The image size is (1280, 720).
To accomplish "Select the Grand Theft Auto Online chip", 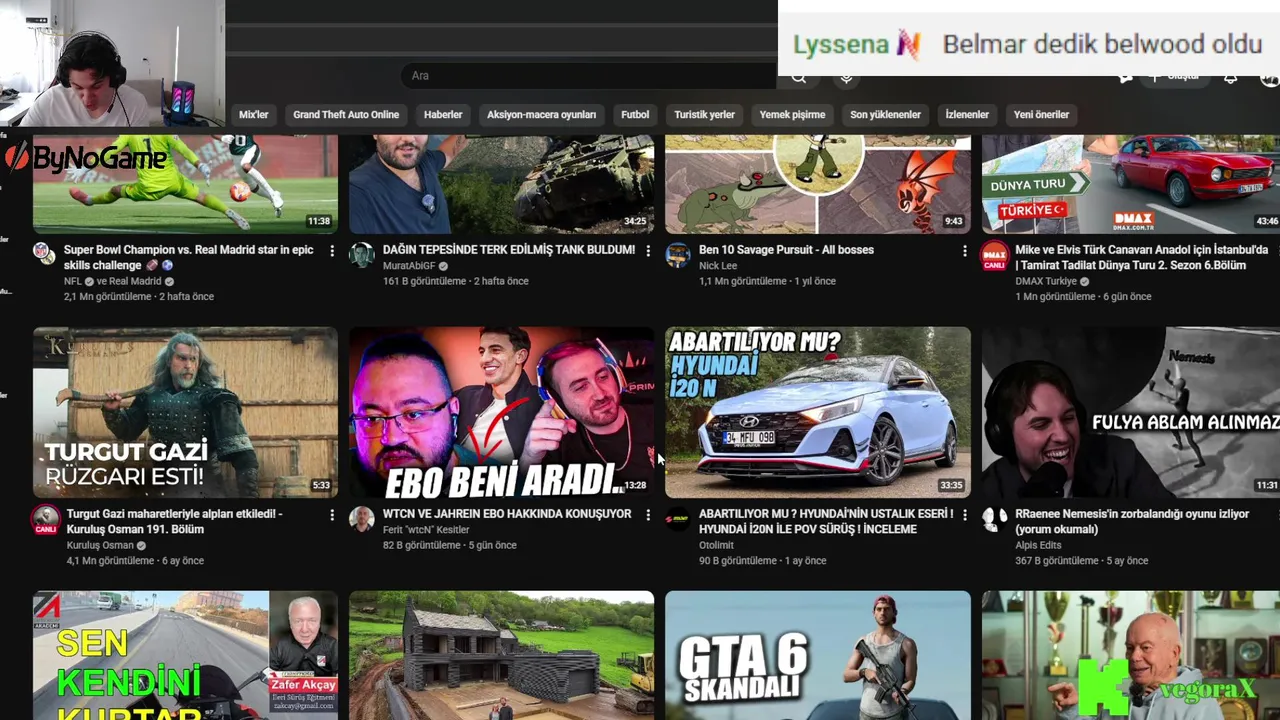I will pos(346,115).
